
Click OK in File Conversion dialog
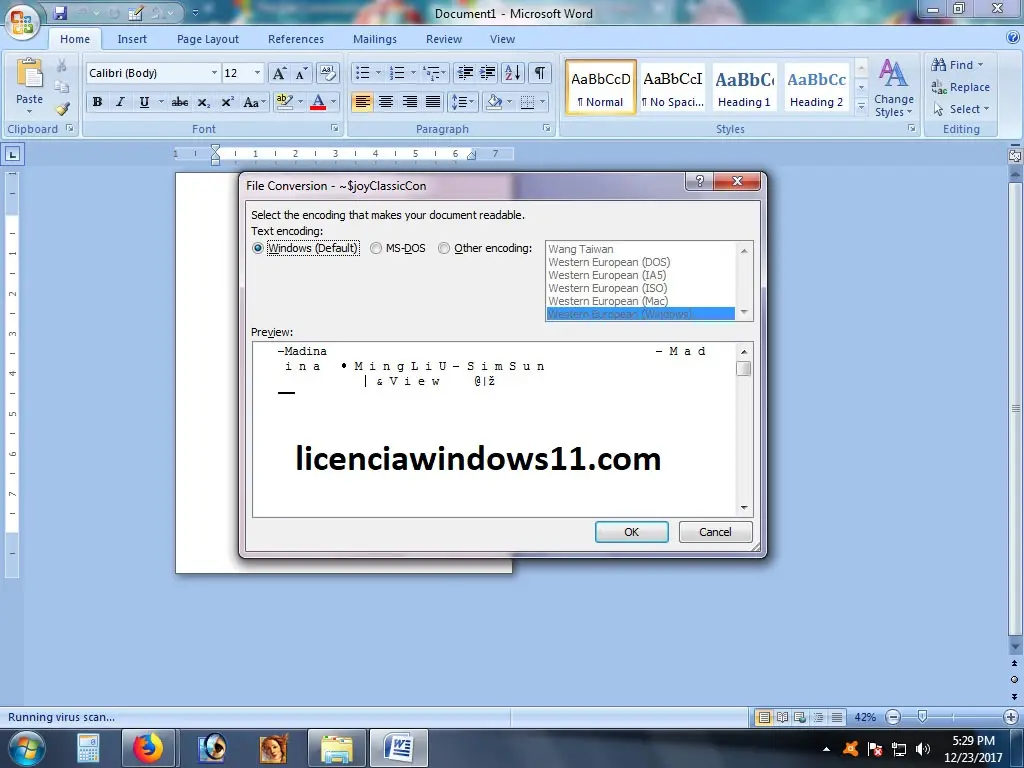632,532
